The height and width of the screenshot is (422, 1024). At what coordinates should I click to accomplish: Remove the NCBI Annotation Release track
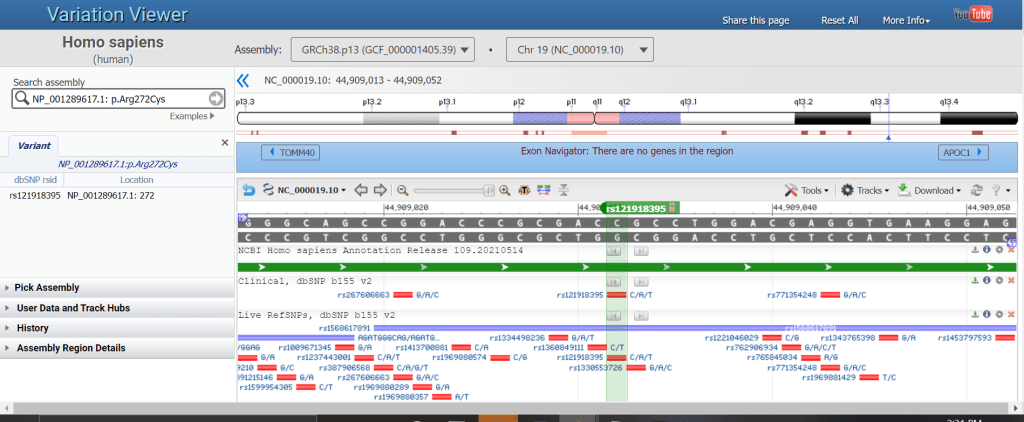tap(1011, 250)
